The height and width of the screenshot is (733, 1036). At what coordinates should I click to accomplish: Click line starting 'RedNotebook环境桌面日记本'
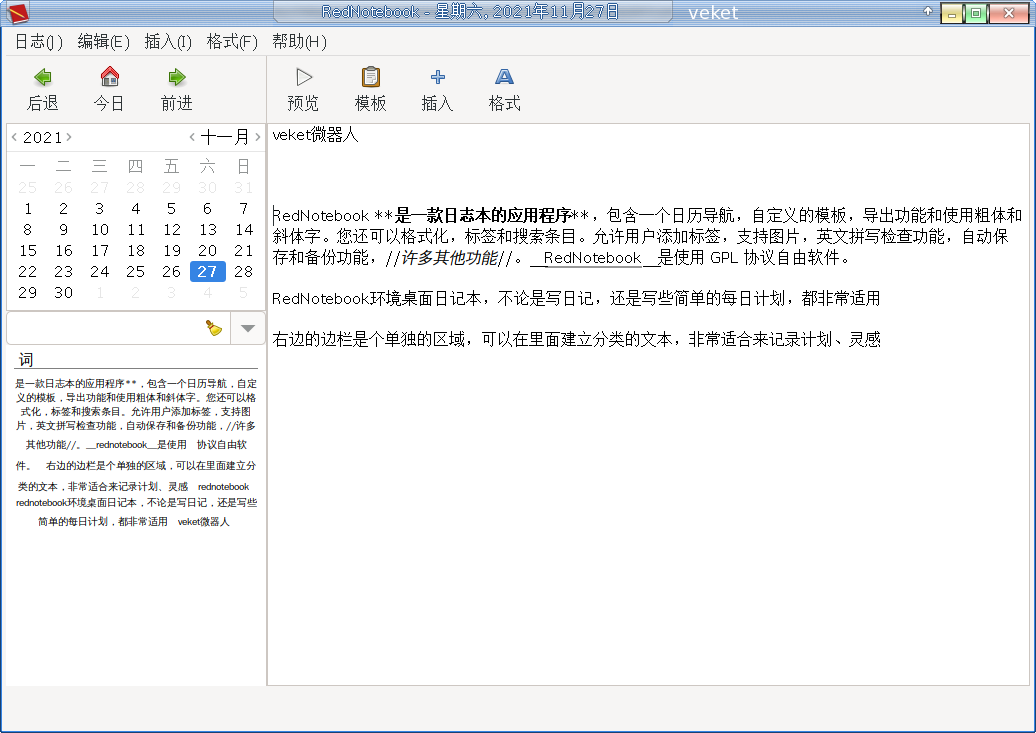pos(576,299)
